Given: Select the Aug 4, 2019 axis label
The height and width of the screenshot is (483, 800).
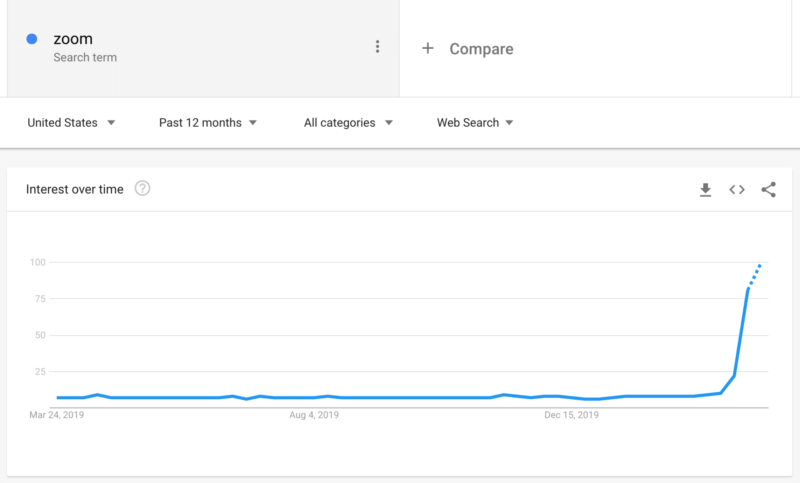Looking at the screenshot, I should [x=312, y=415].
